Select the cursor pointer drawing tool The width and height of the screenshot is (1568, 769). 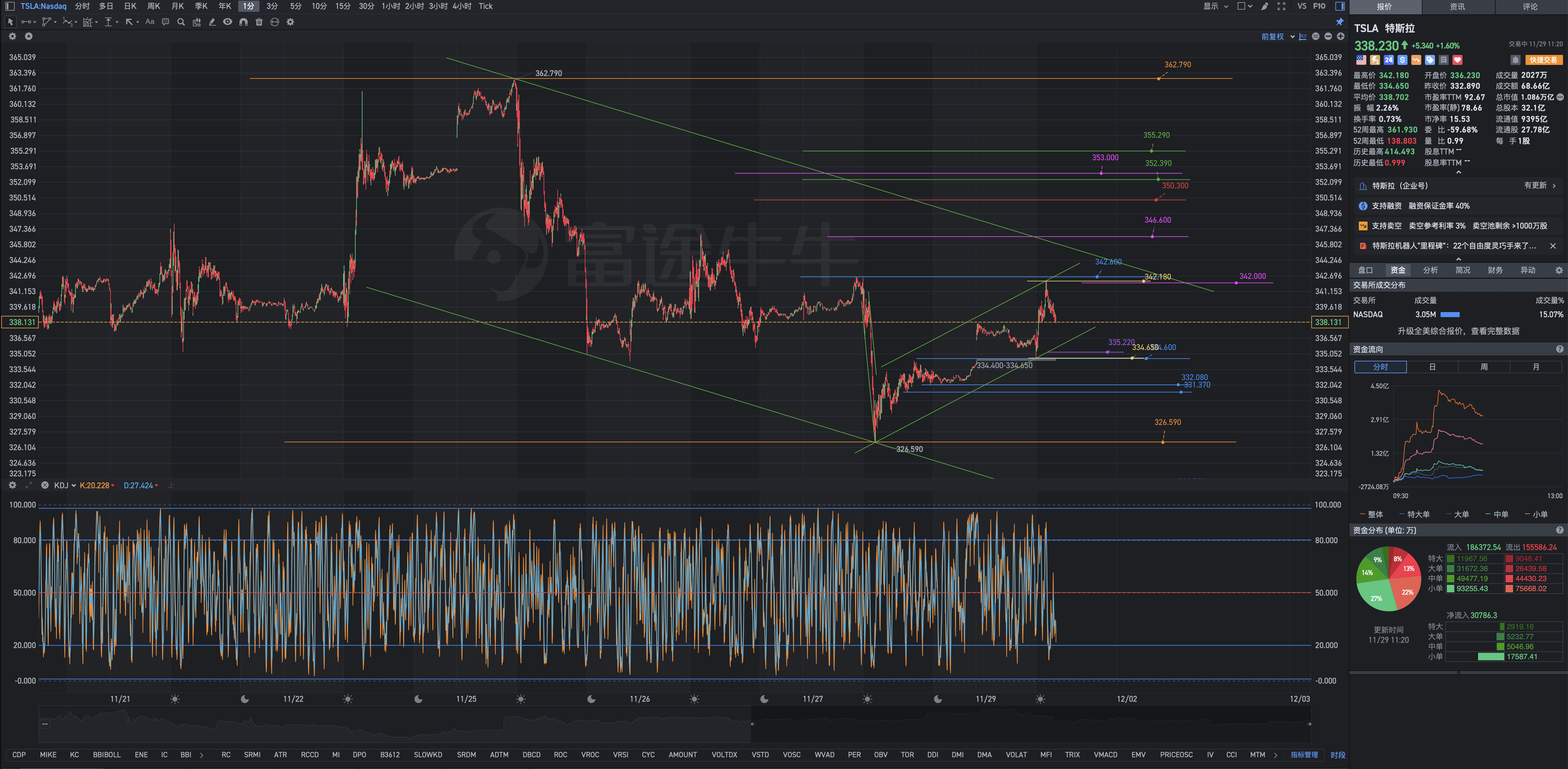coord(10,22)
